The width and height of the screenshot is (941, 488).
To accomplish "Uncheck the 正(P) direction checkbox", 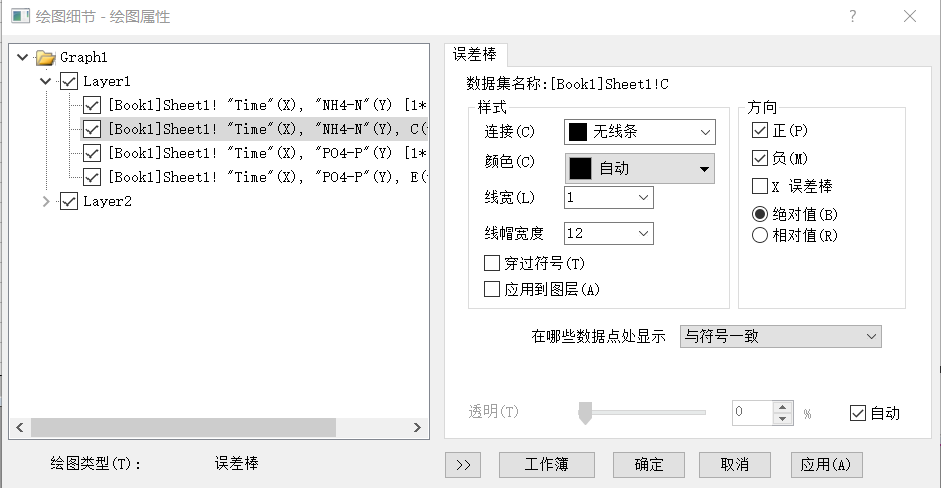I will click(x=760, y=130).
